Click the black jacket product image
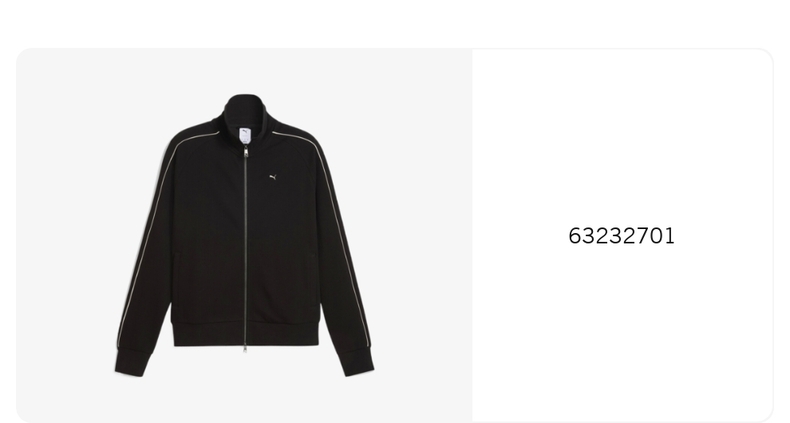This screenshot has width=790, height=423. click(x=244, y=235)
